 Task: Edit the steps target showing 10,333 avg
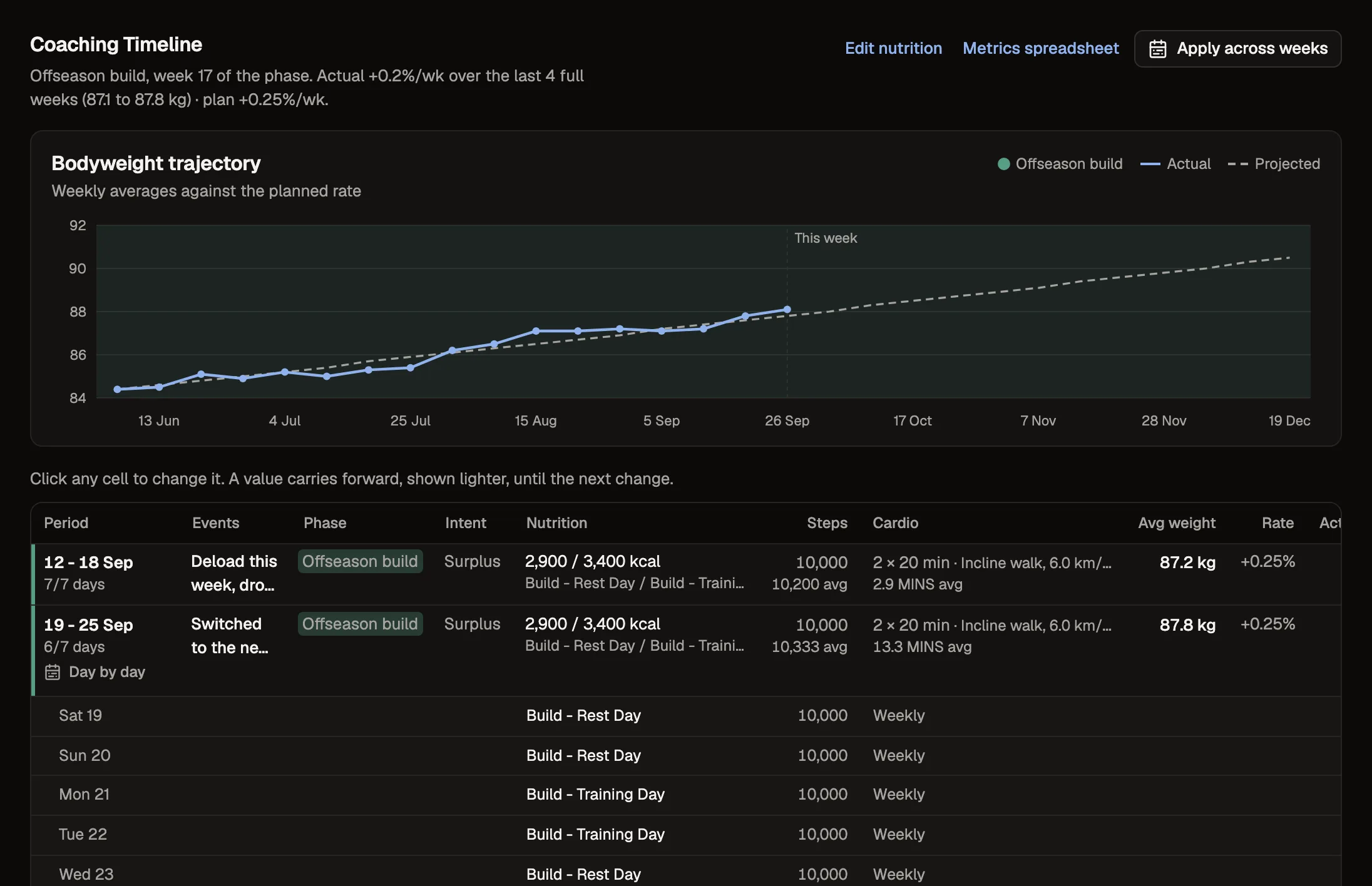tap(809, 636)
